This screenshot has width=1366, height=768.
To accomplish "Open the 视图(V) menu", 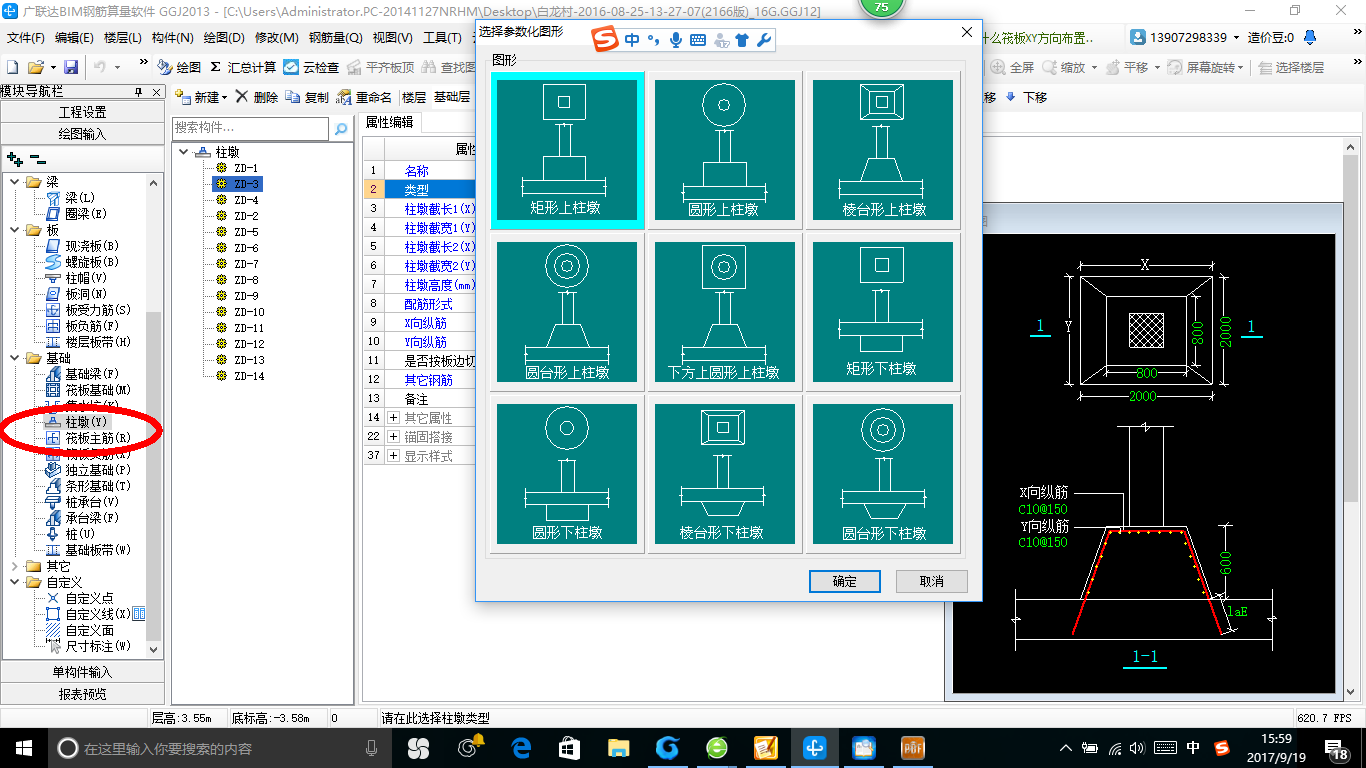I will 392,38.
